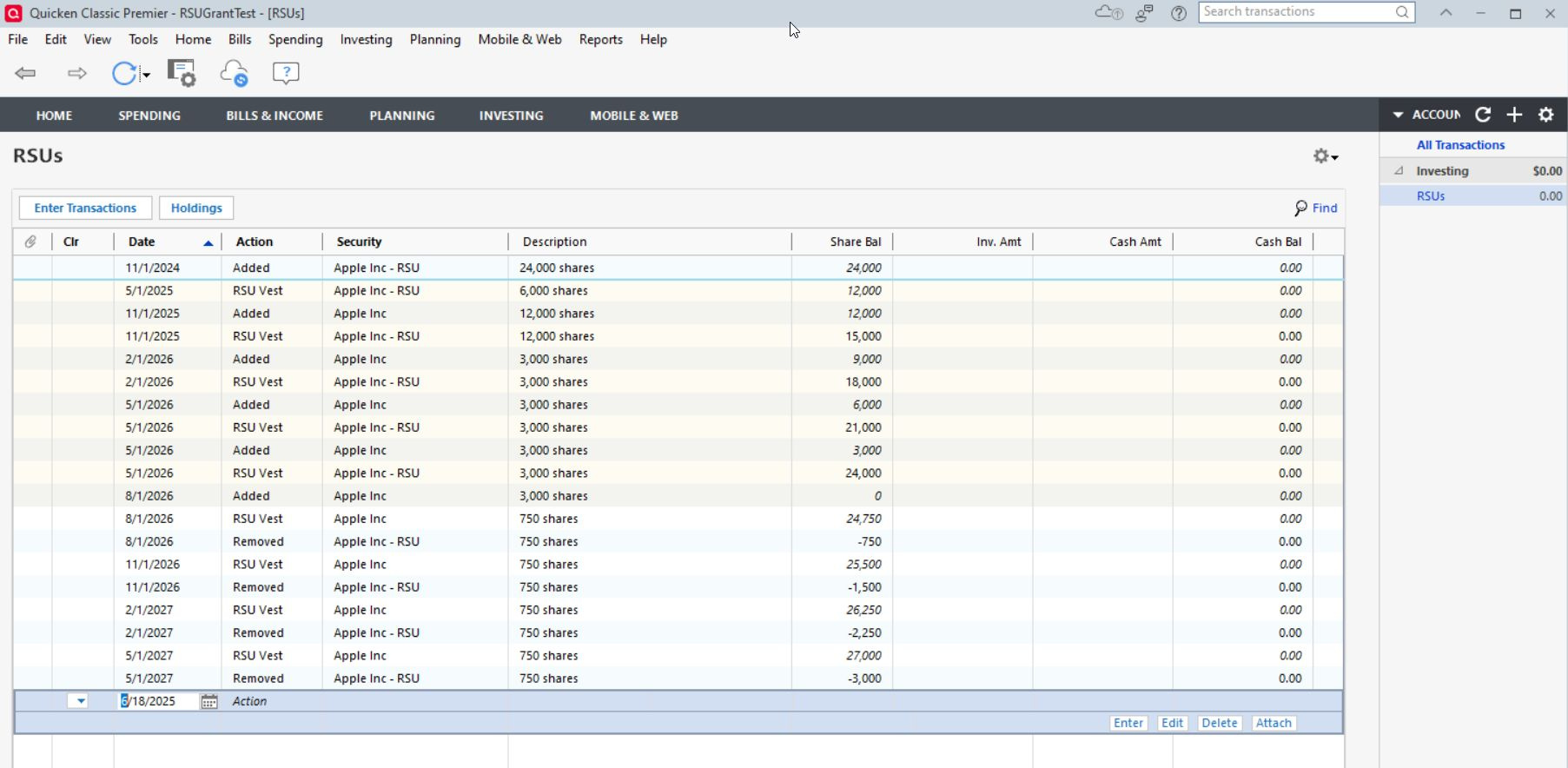Screen dimensions: 1568x768
Task: Click the sync devices icon in title bar
Action: [1145, 13]
